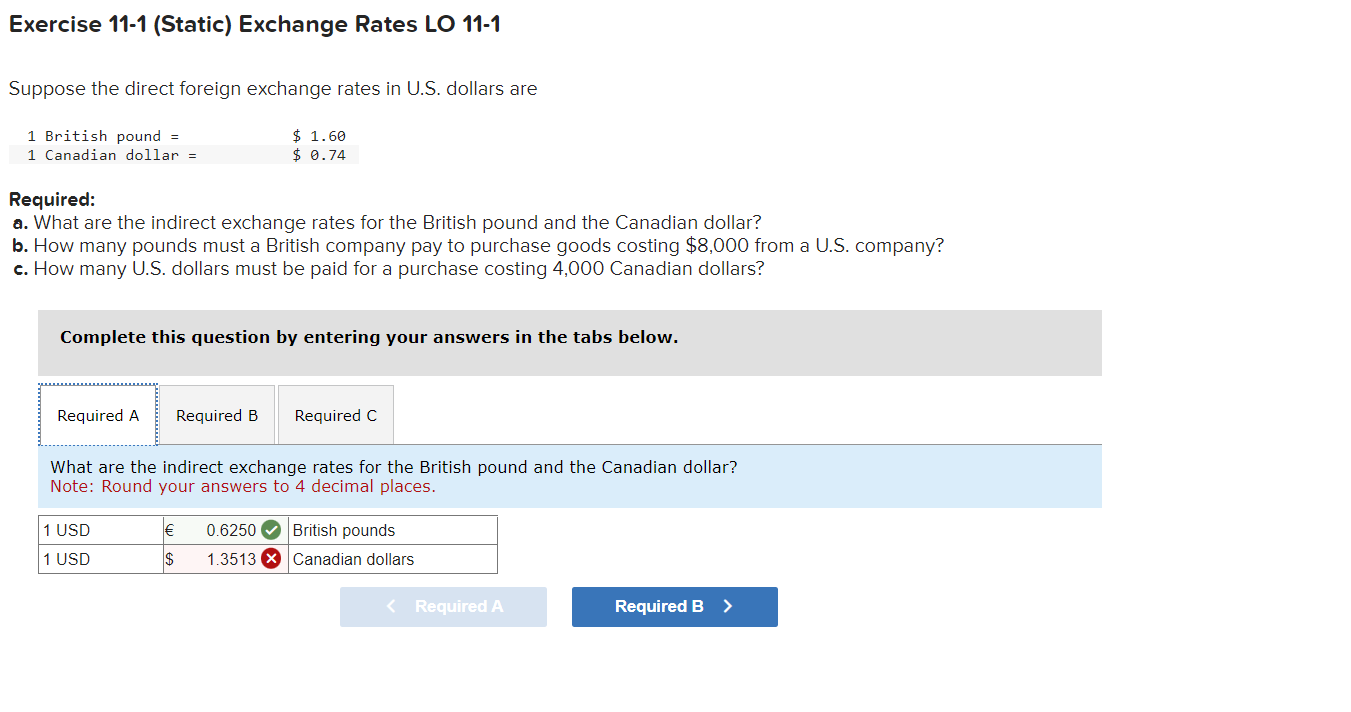Click the red X error indicator
The image size is (1351, 712).
pos(270,559)
